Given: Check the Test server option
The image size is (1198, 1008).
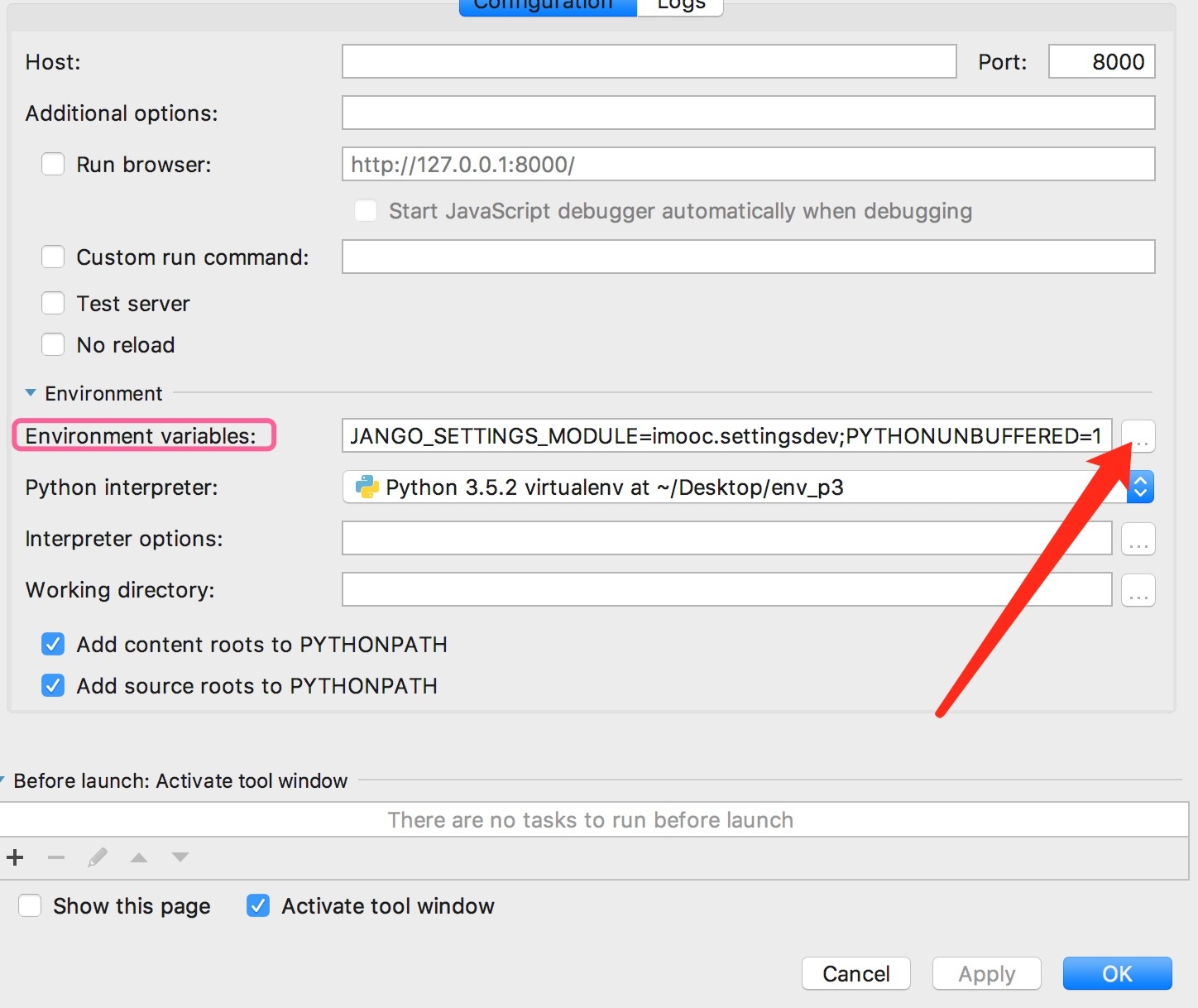Looking at the screenshot, I should click(53, 304).
